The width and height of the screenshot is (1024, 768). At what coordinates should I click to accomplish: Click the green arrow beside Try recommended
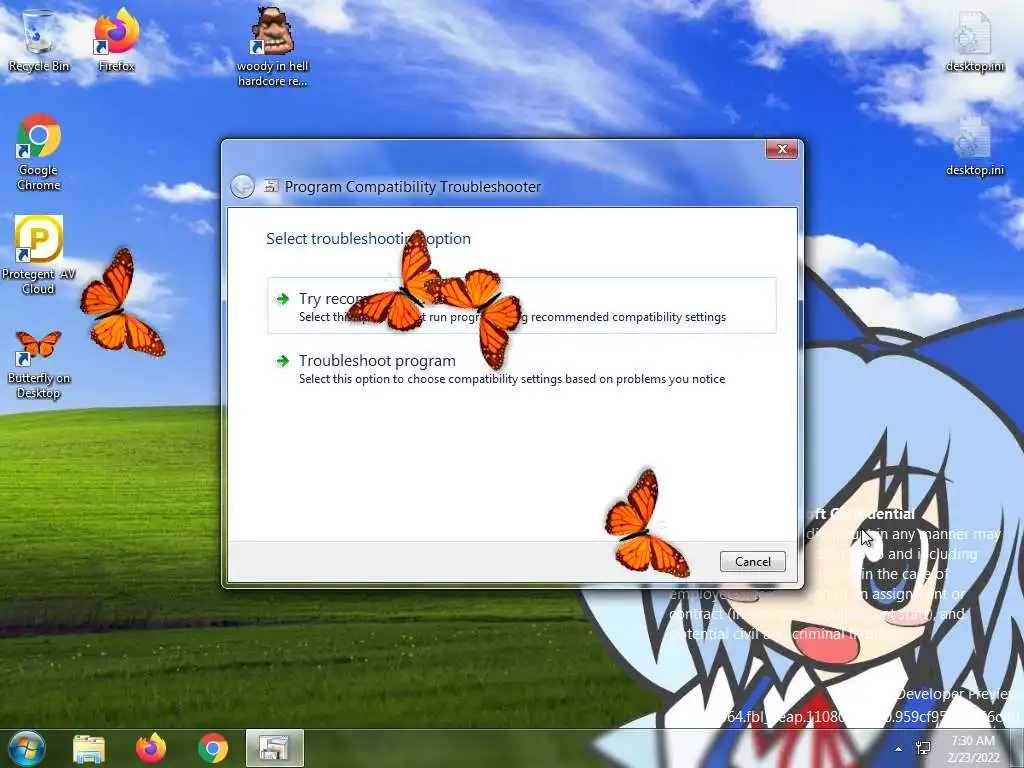pos(283,298)
